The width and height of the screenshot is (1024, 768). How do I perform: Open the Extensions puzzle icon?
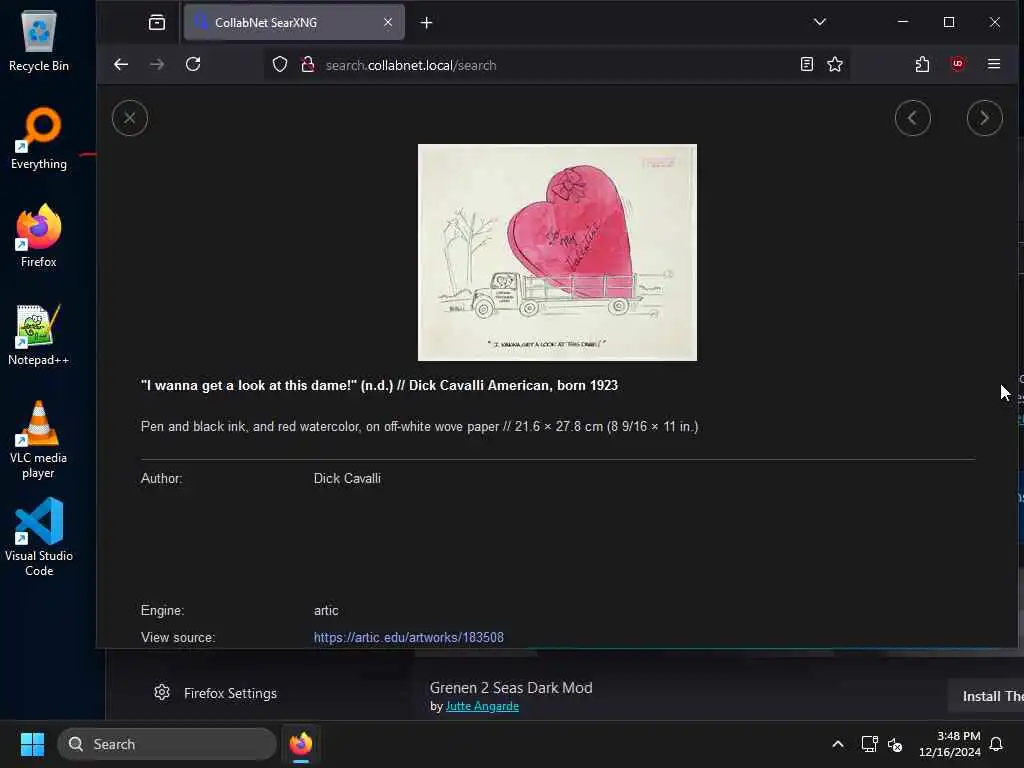[x=922, y=64]
